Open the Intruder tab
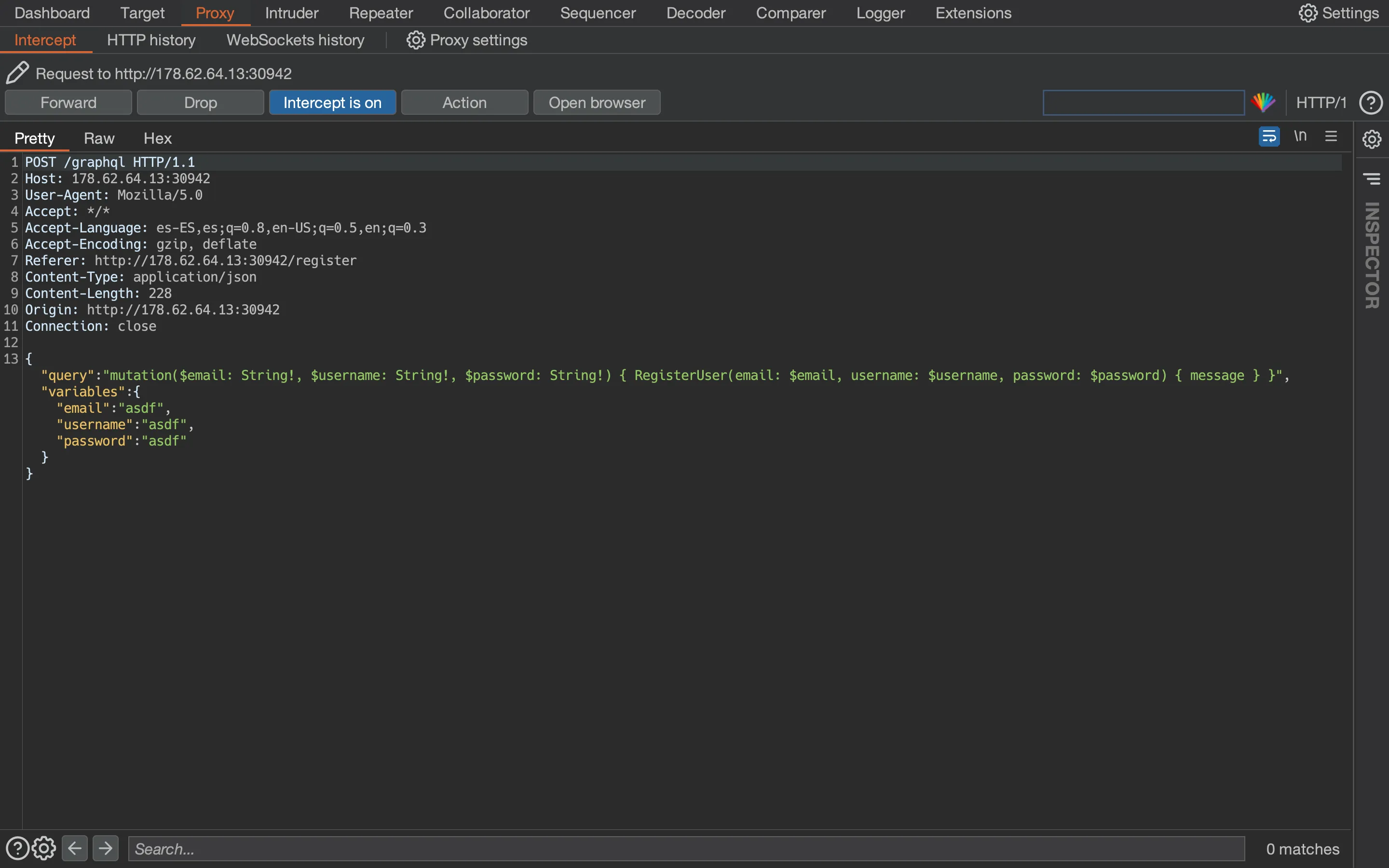This screenshot has width=1389, height=868. point(292,13)
